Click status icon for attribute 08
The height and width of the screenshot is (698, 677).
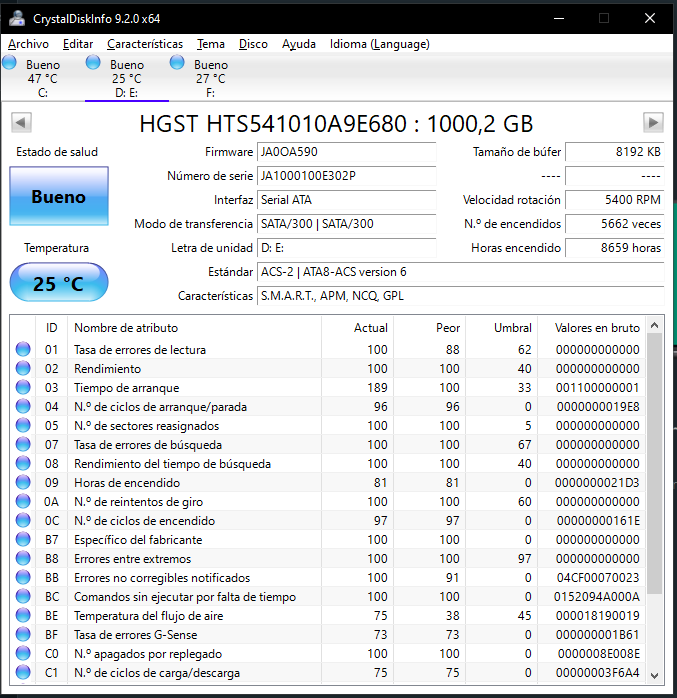(x=23, y=463)
